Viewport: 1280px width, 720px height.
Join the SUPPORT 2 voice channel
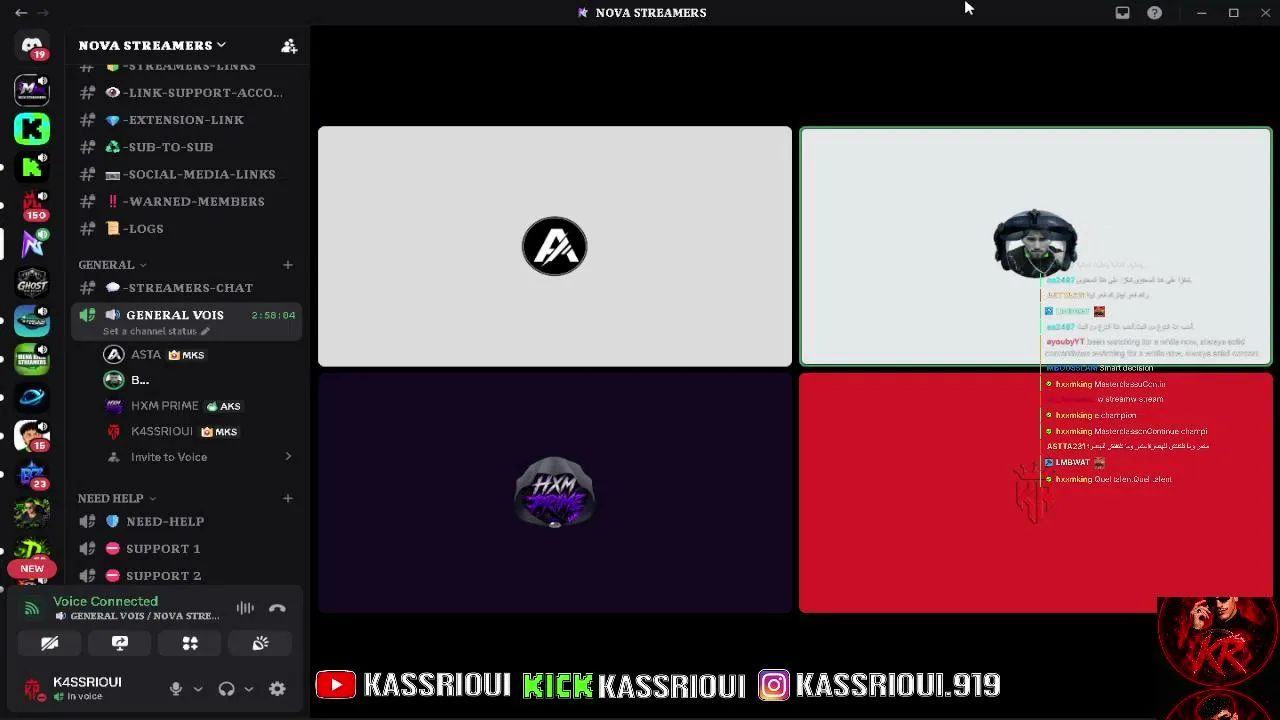(x=186, y=575)
